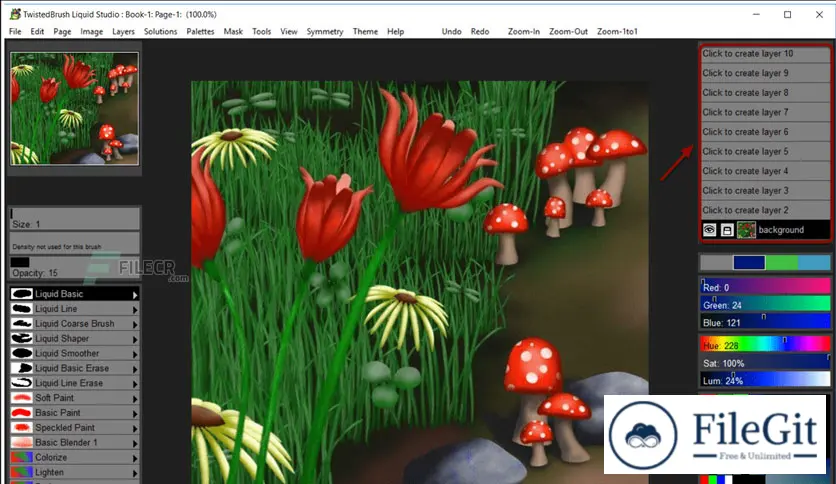Image resolution: width=836 pixels, height=484 pixels.
Task: Expand Liquid Basic Erase submenu arrow
Action: coord(135,369)
